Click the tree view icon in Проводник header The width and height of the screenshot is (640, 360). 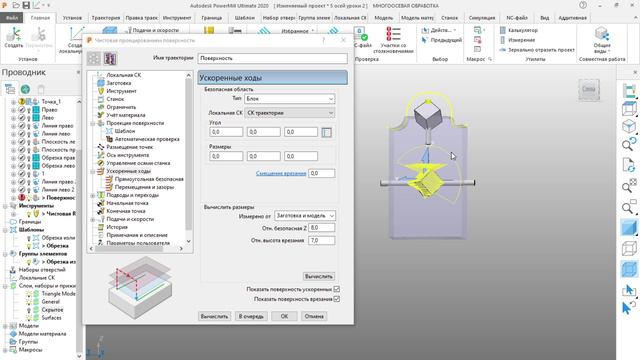click(9, 89)
